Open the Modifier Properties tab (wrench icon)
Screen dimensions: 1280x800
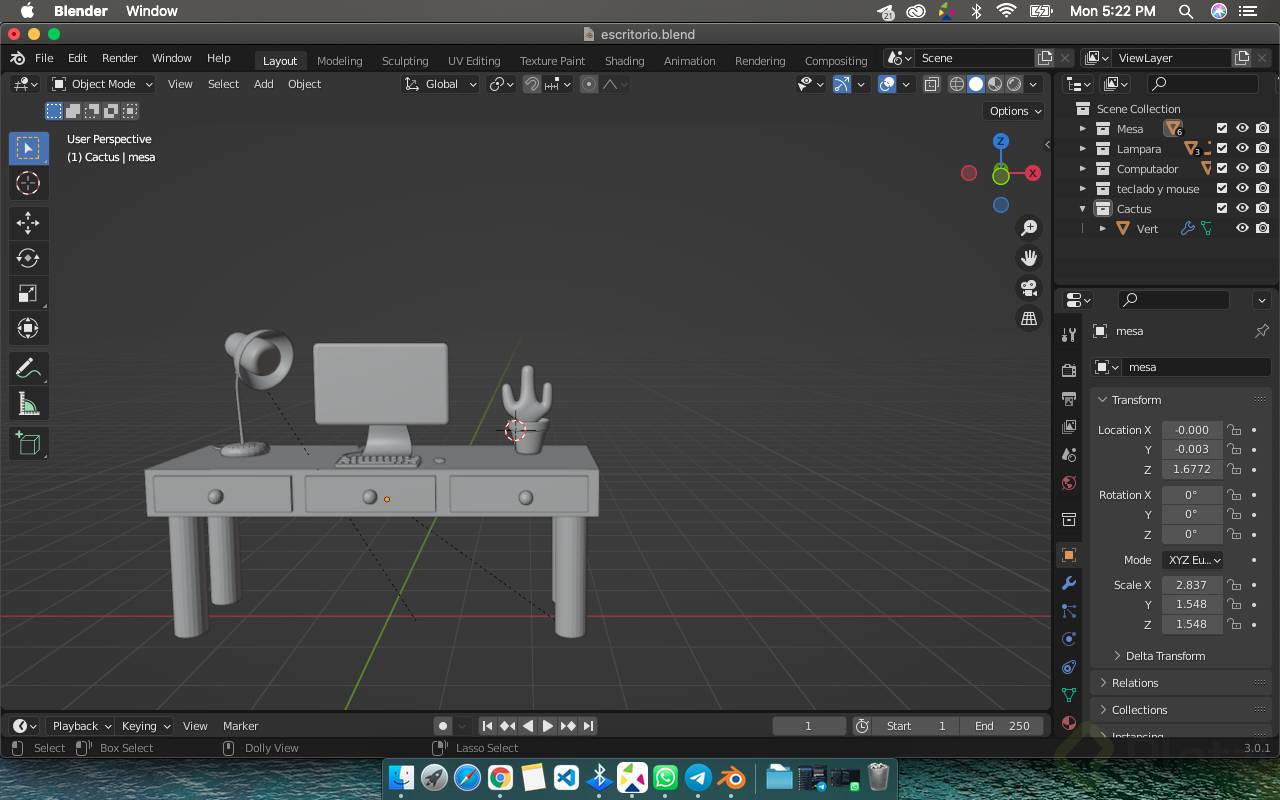(1068, 583)
